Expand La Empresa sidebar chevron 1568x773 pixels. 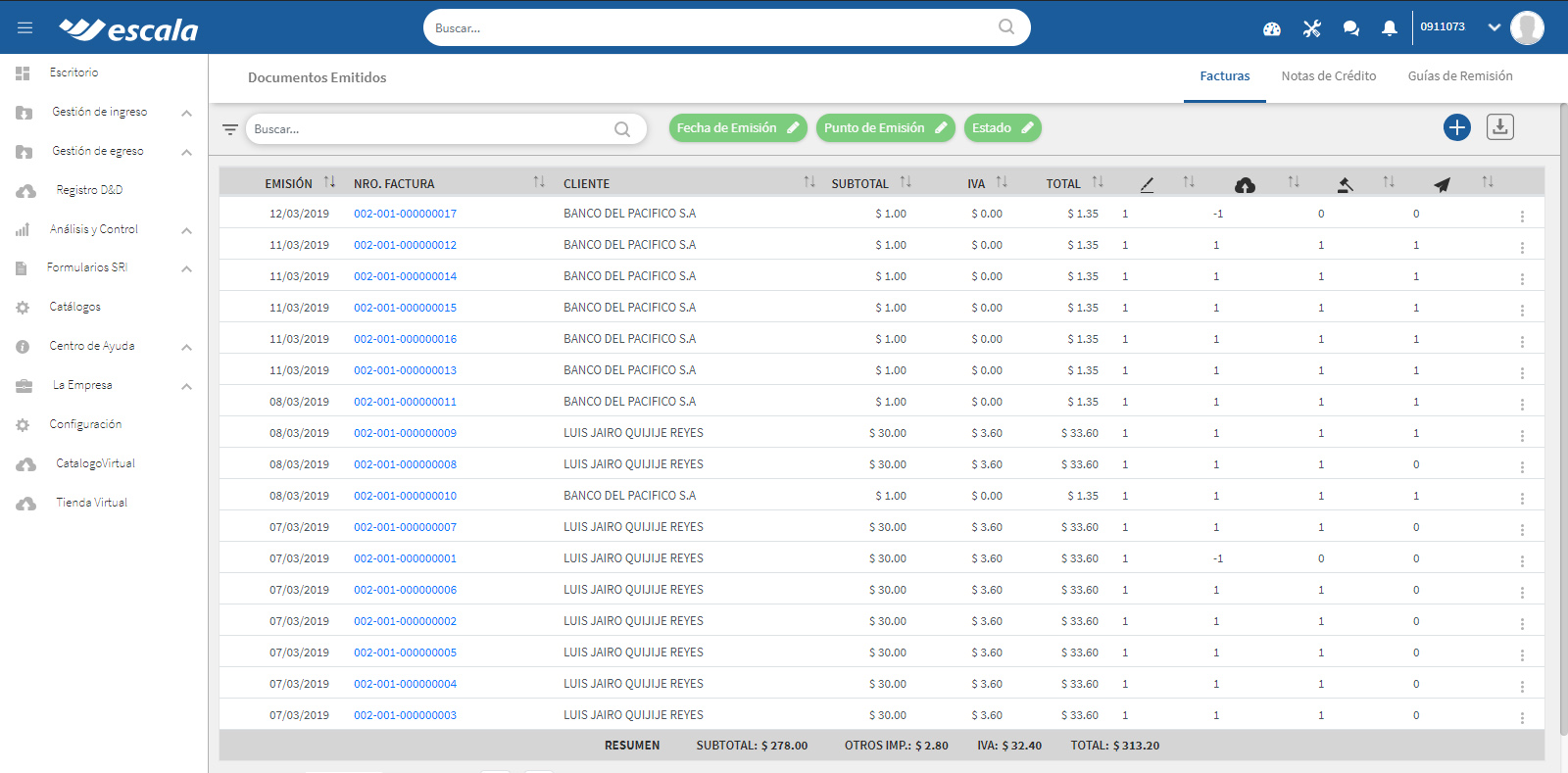(186, 387)
